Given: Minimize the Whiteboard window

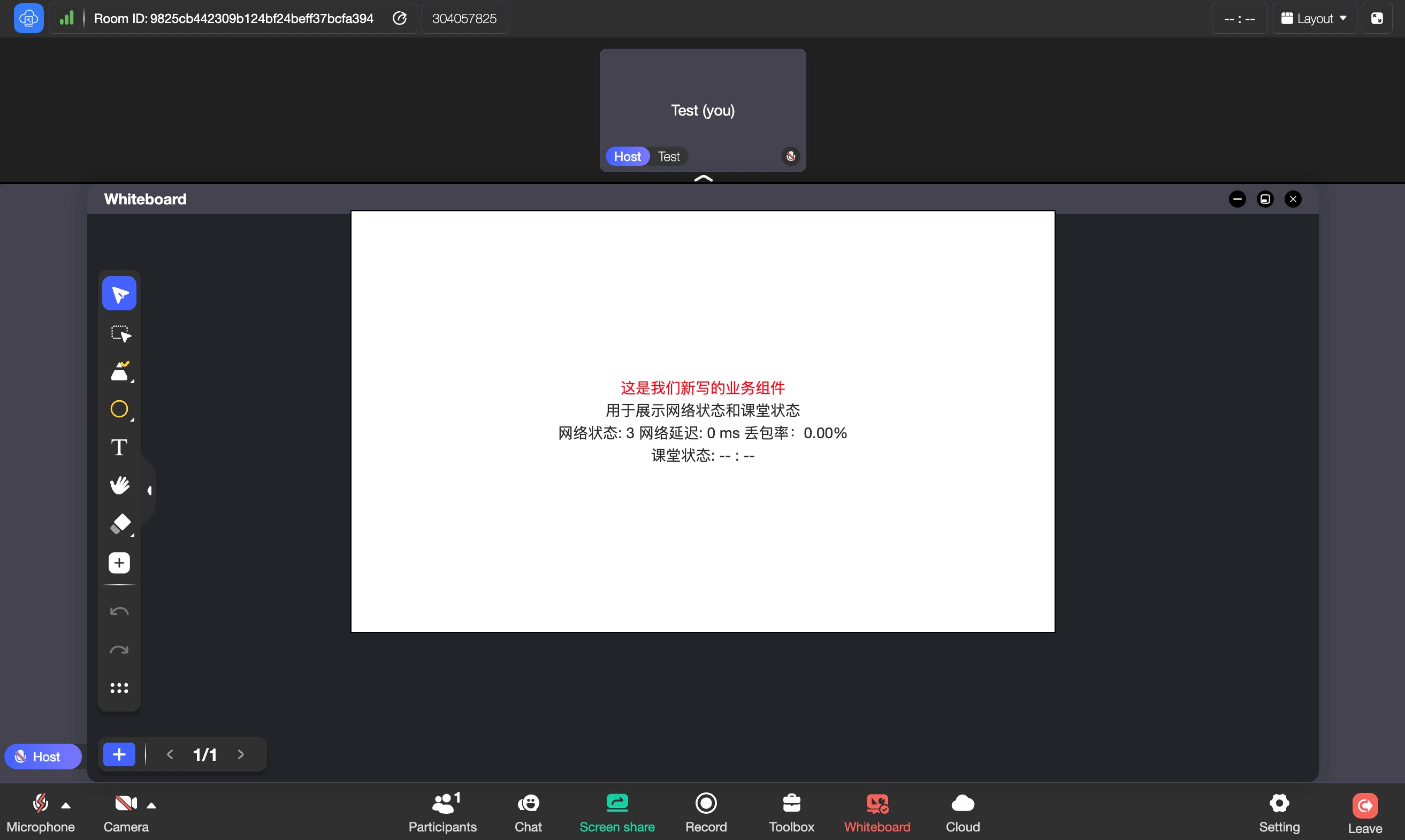Looking at the screenshot, I should click(1237, 199).
